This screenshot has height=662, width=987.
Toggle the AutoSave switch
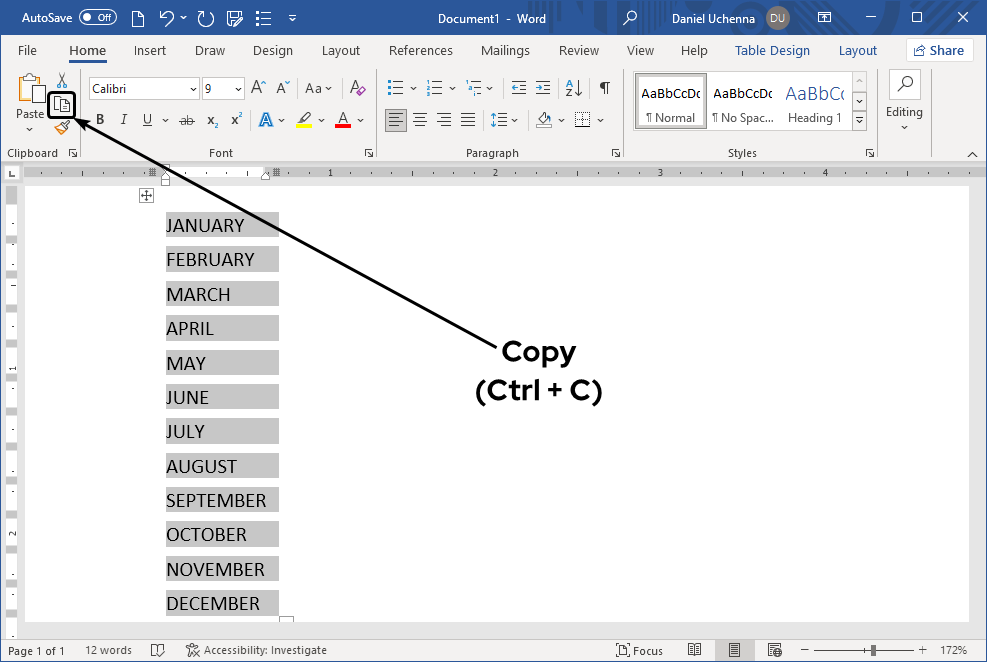click(x=98, y=17)
